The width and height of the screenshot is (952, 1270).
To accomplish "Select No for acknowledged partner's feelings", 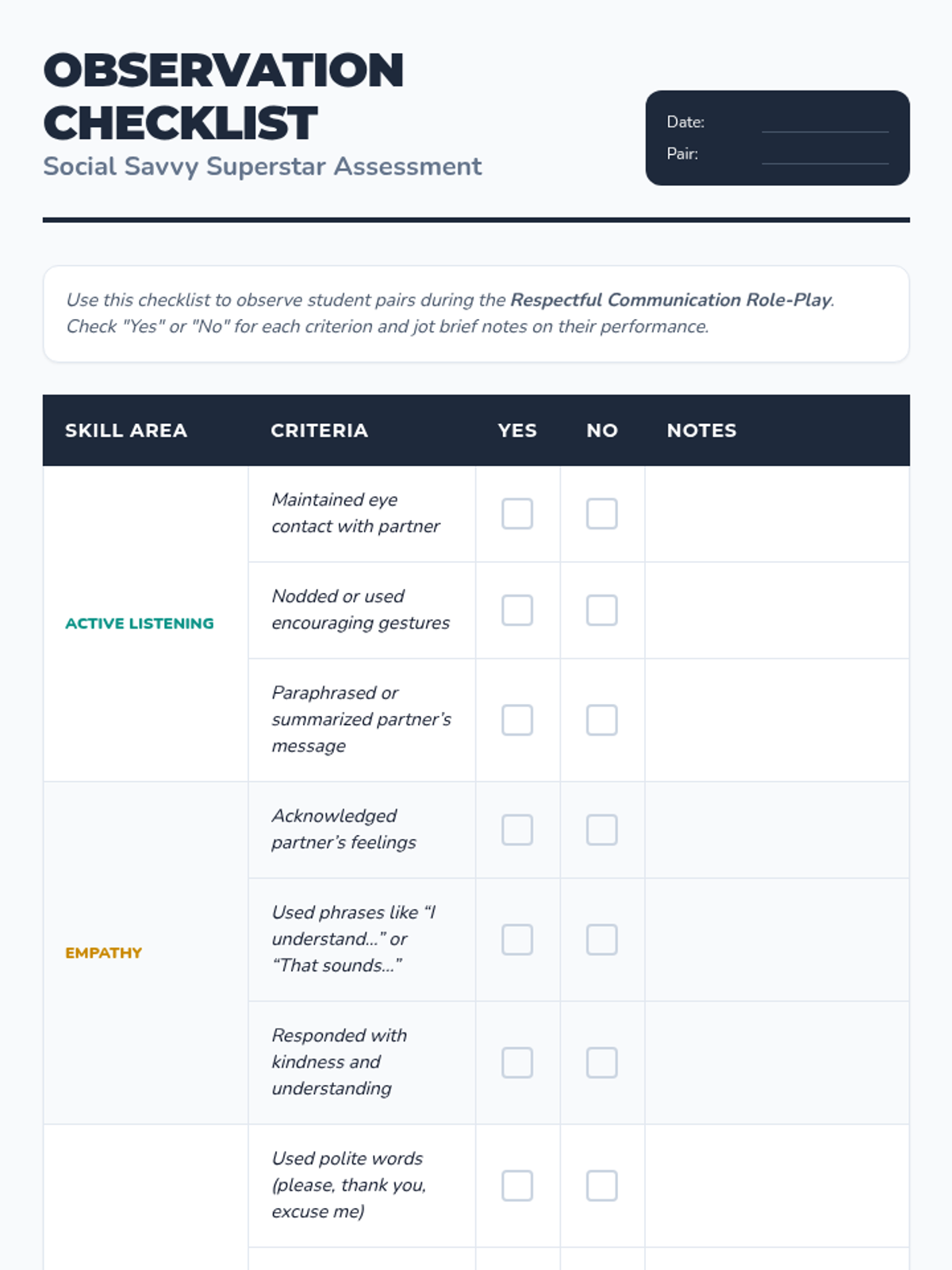I will click(x=601, y=829).
